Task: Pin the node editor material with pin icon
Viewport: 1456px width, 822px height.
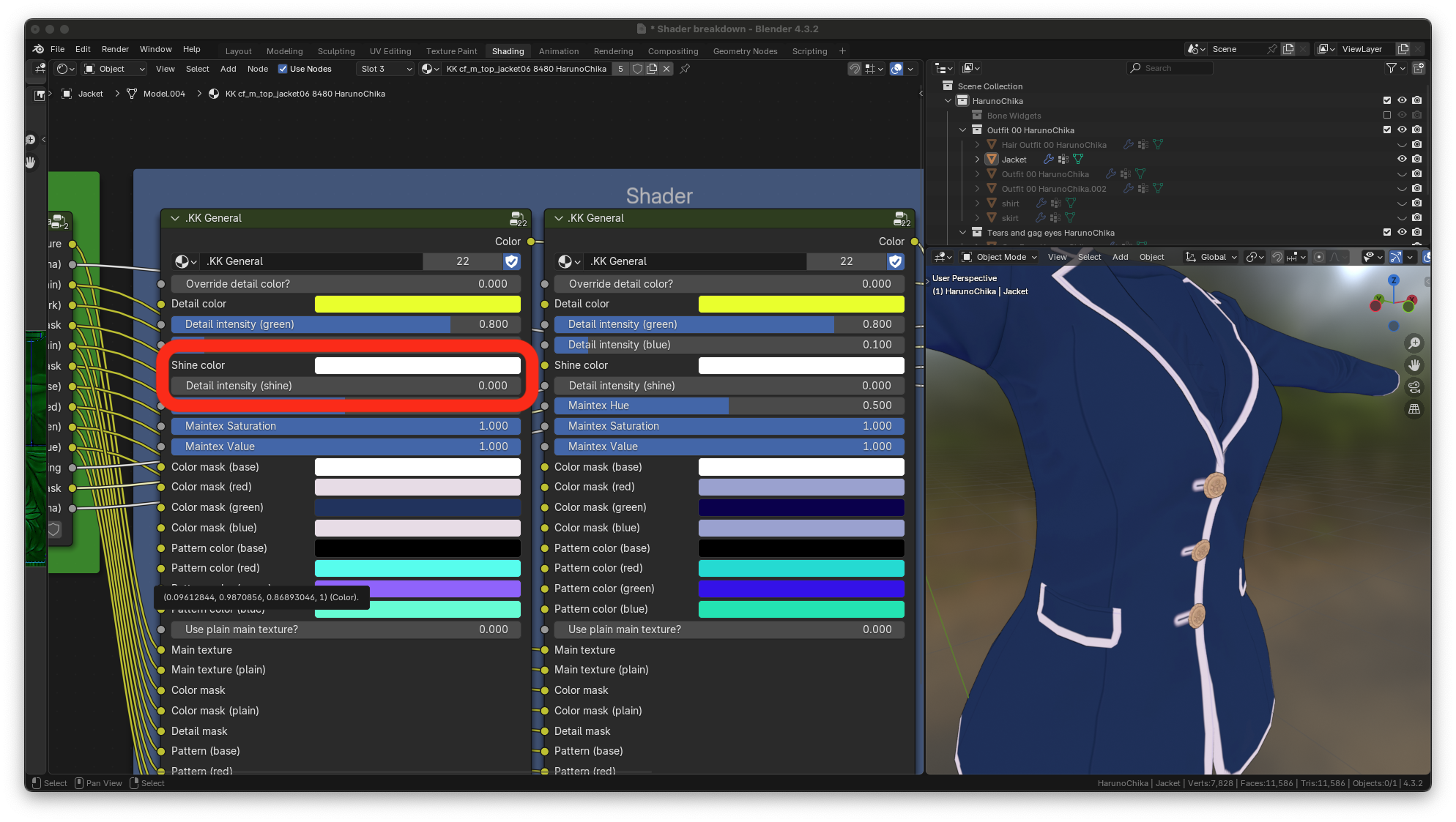Action: coord(685,69)
